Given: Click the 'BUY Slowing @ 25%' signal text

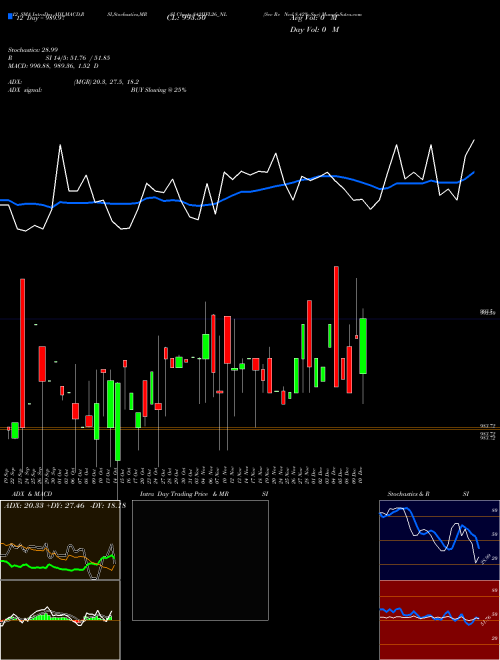Looking at the screenshot, I should click(159, 90).
